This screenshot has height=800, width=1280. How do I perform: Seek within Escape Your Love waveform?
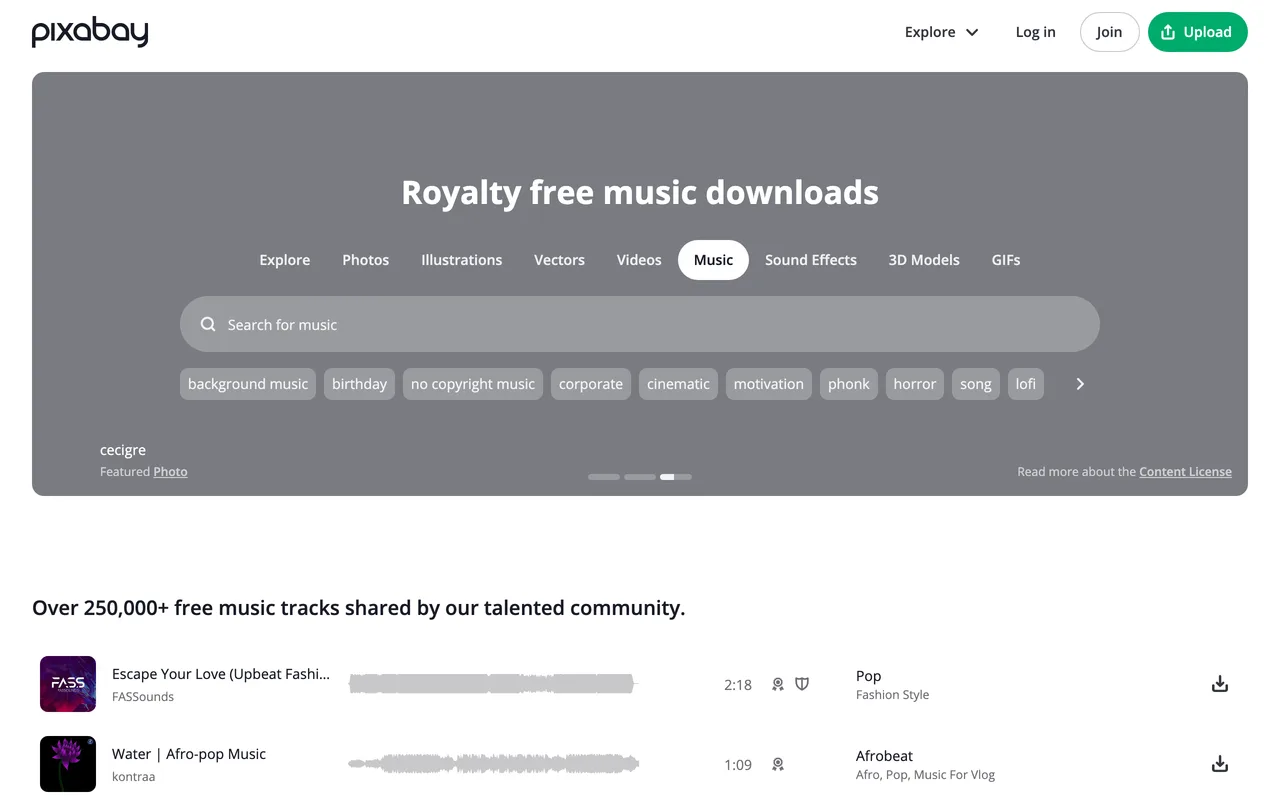tap(493, 684)
